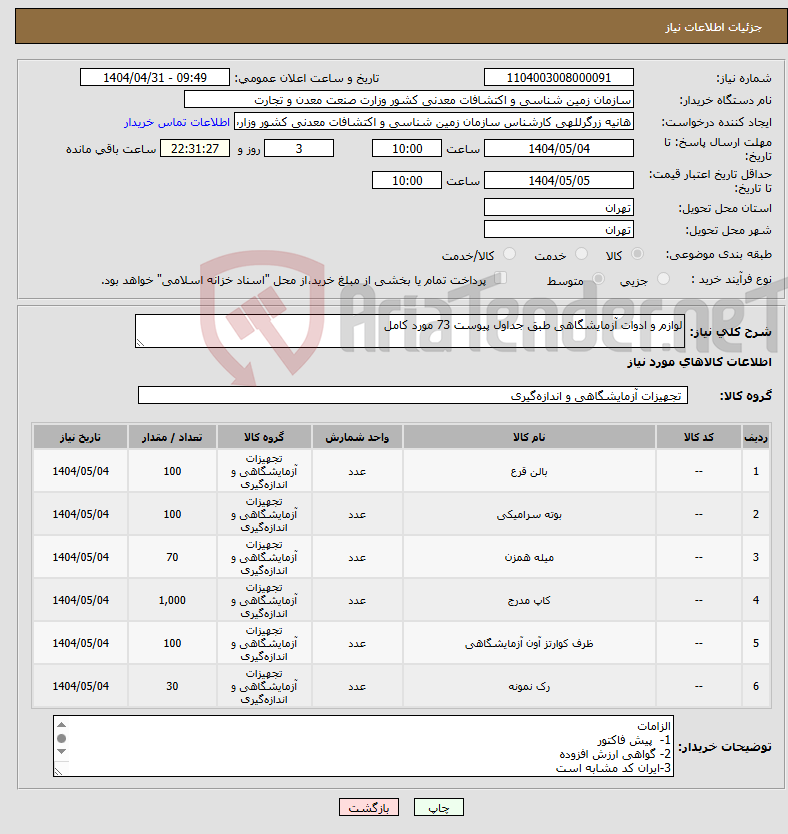The width and height of the screenshot is (788, 834).
Task: Select the کالا radio button
Action: (637, 254)
